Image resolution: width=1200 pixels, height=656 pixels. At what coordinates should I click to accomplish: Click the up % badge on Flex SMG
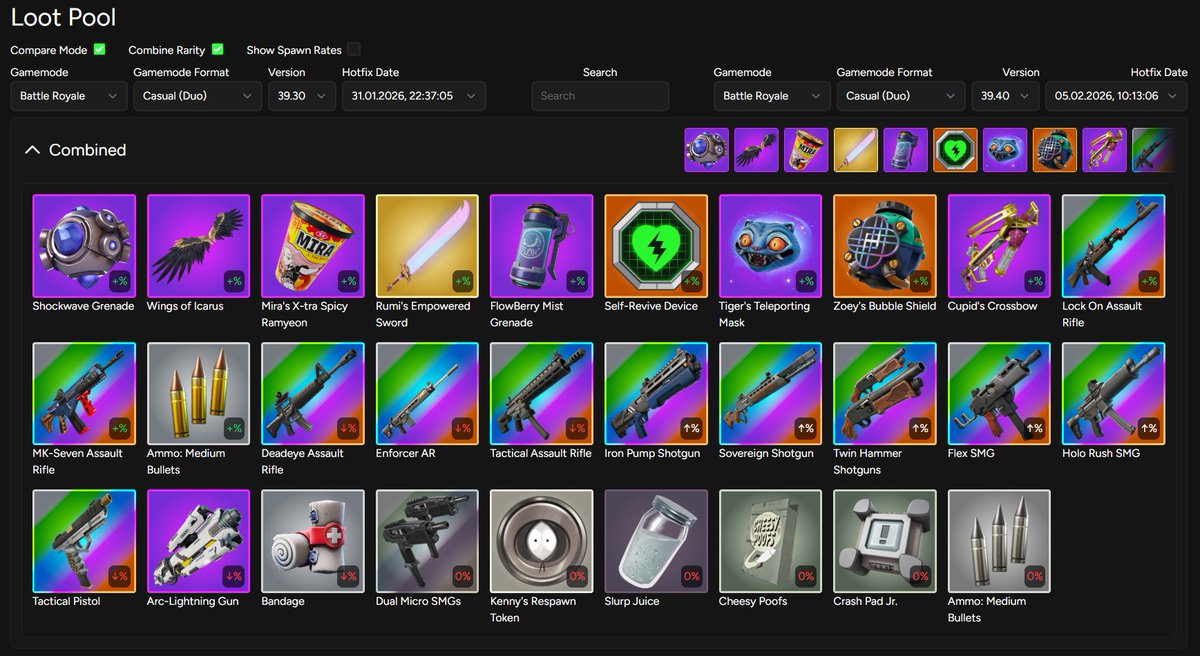(x=1034, y=429)
